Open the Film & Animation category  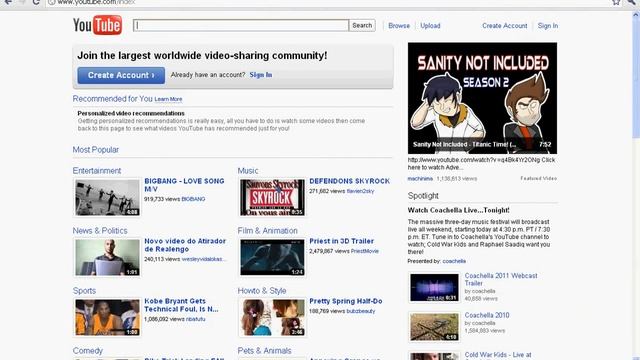(267, 231)
